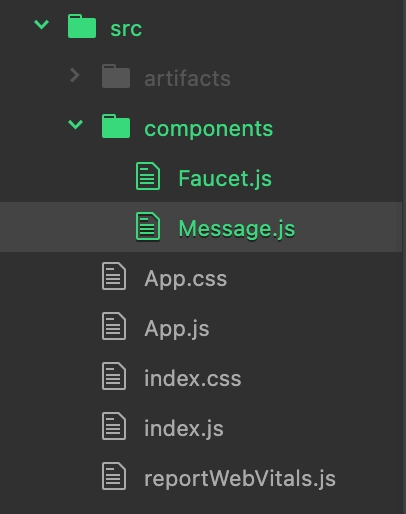Open Faucet.js in the editor
406x514 pixels.
[225, 179]
